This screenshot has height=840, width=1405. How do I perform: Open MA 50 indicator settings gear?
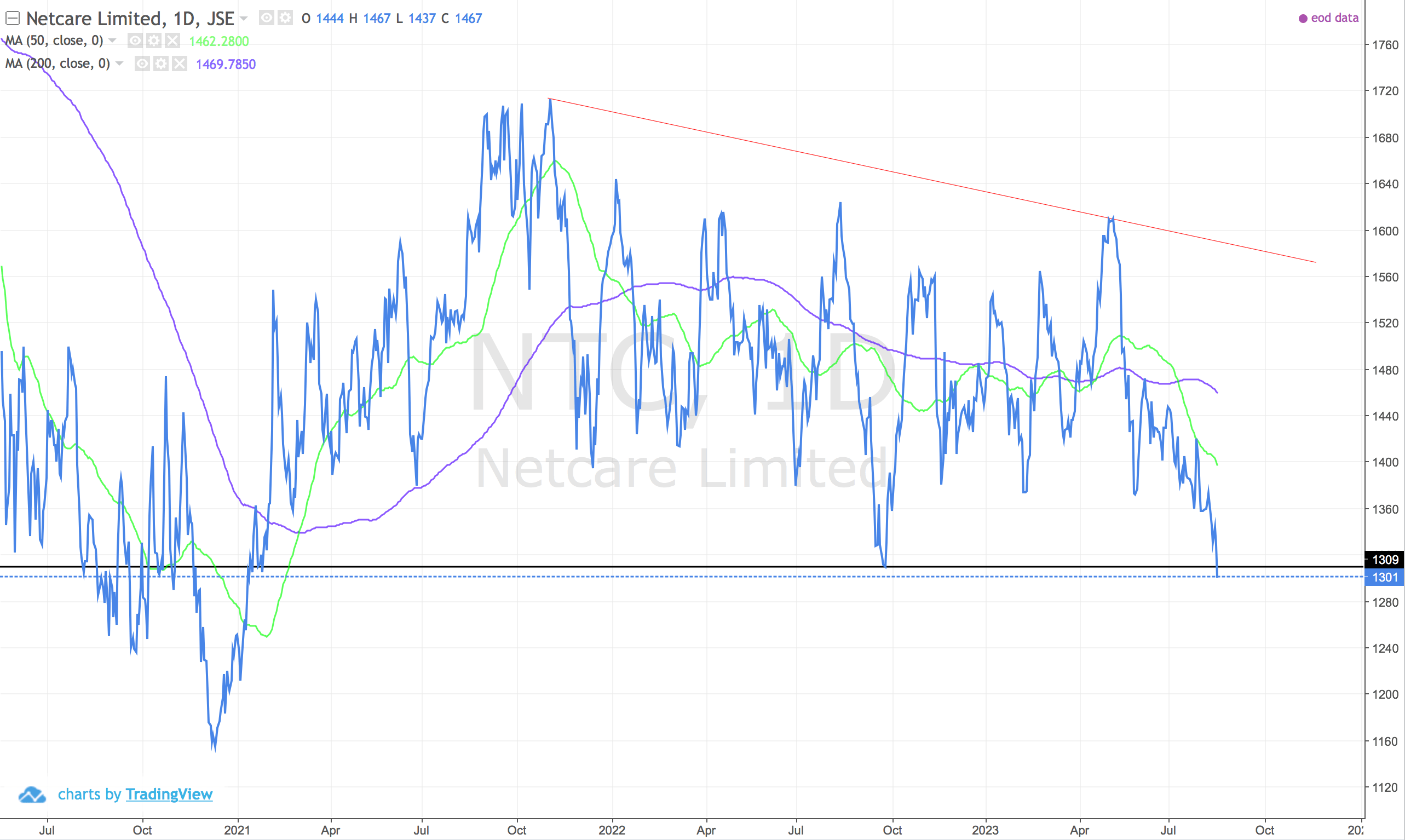pos(153,41)
